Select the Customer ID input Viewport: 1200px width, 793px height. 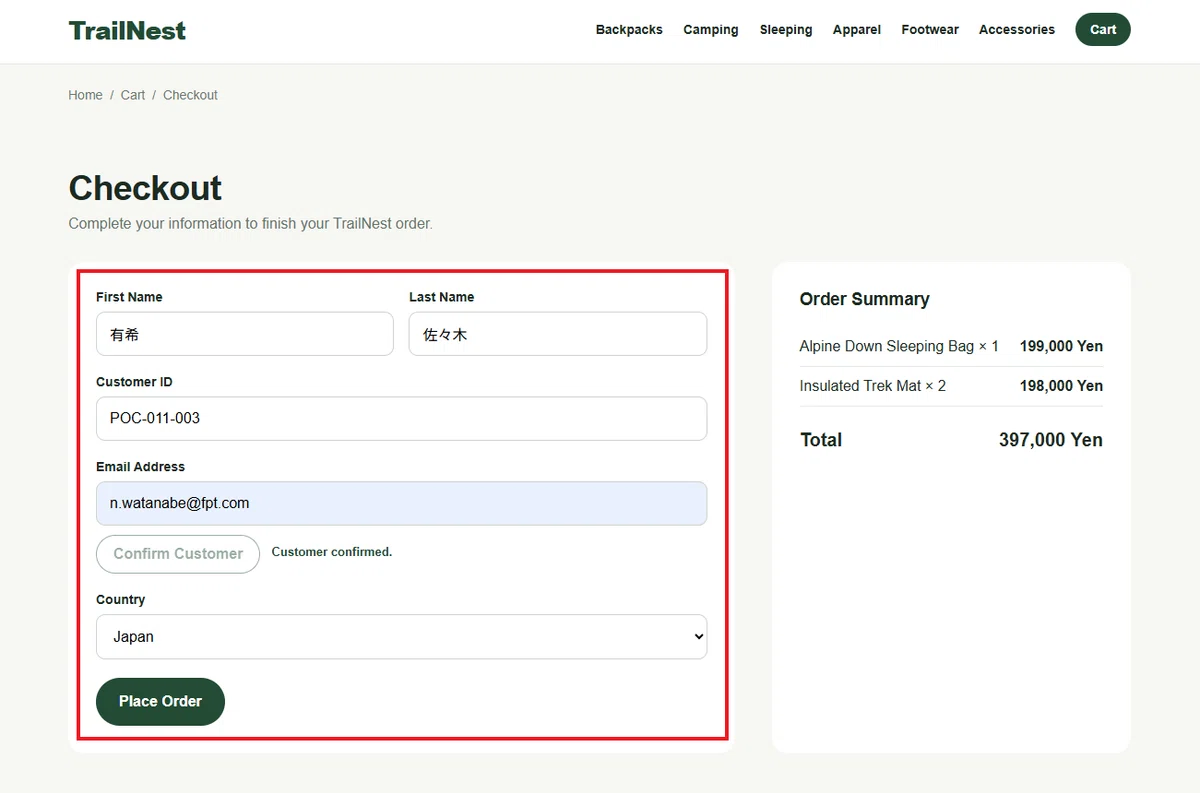pos(401,419)
